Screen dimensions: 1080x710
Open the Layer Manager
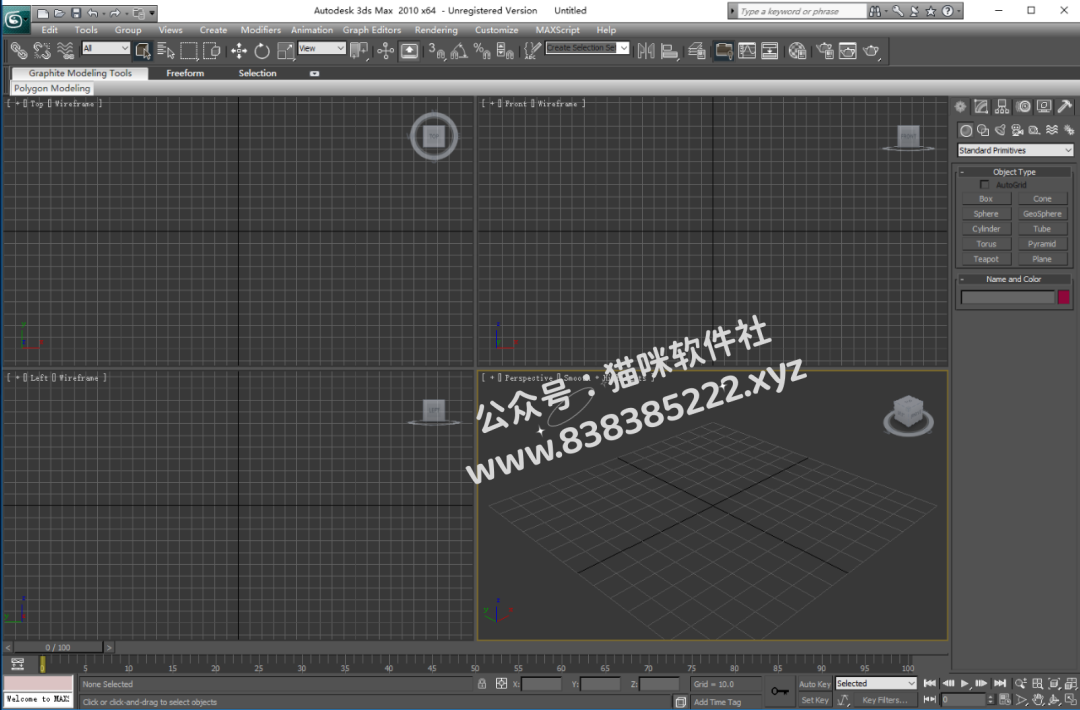click(696, 50)
